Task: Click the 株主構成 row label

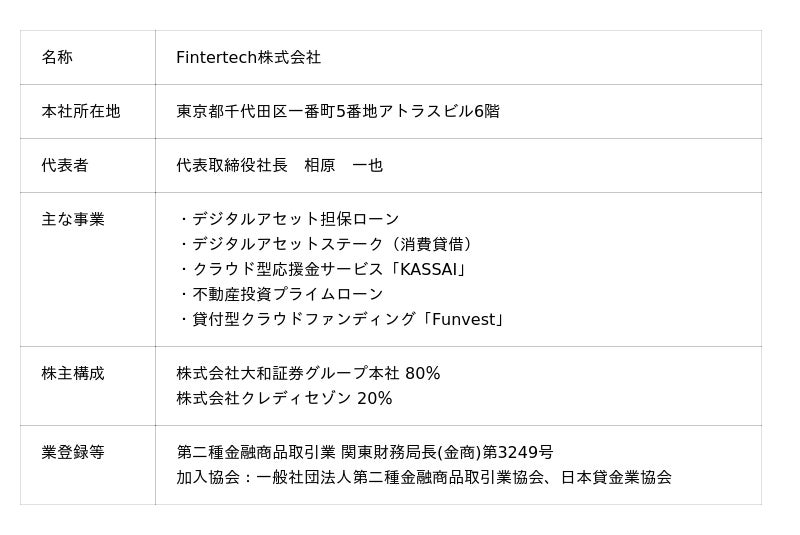Action: 73,374
